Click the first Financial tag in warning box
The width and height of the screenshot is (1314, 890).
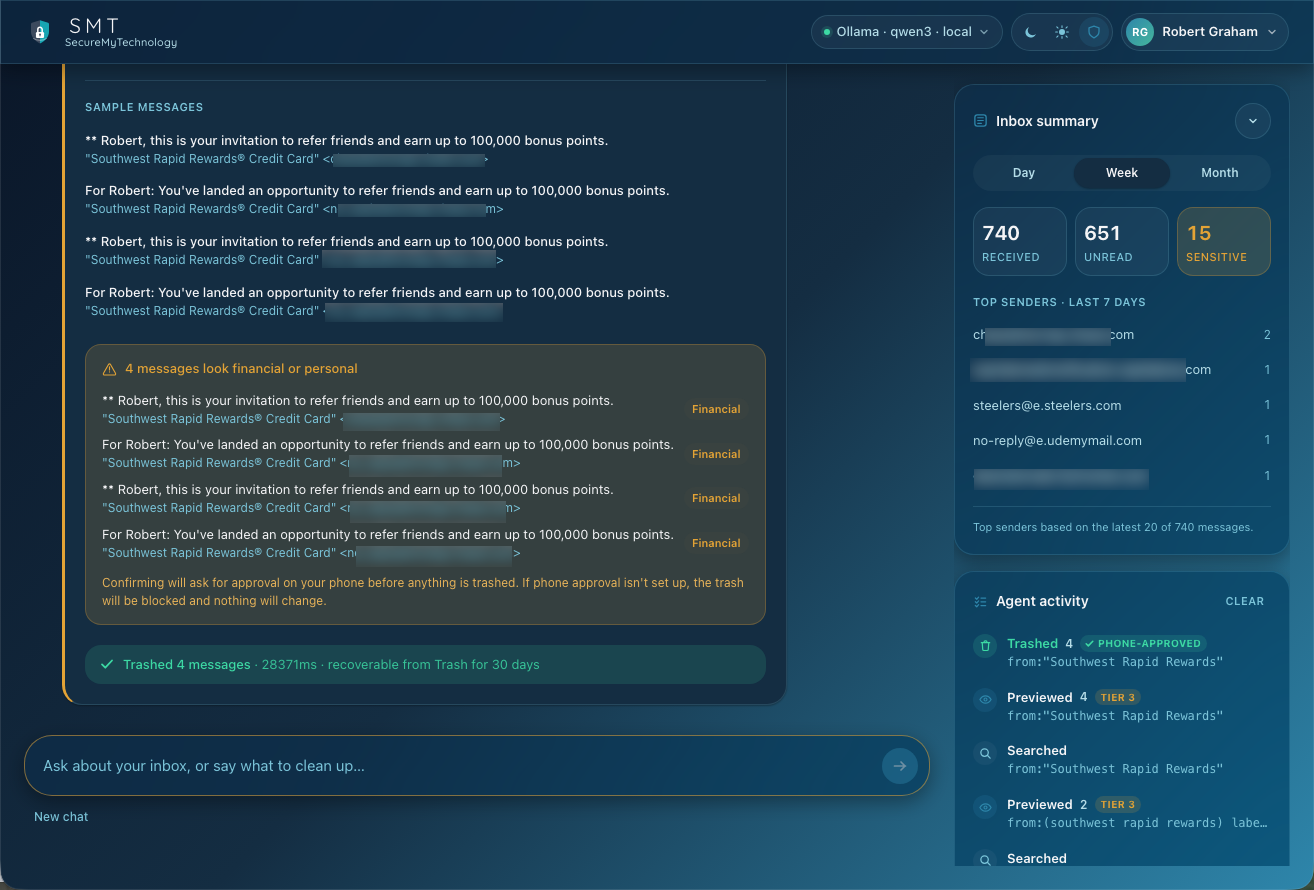click(716, 409)
